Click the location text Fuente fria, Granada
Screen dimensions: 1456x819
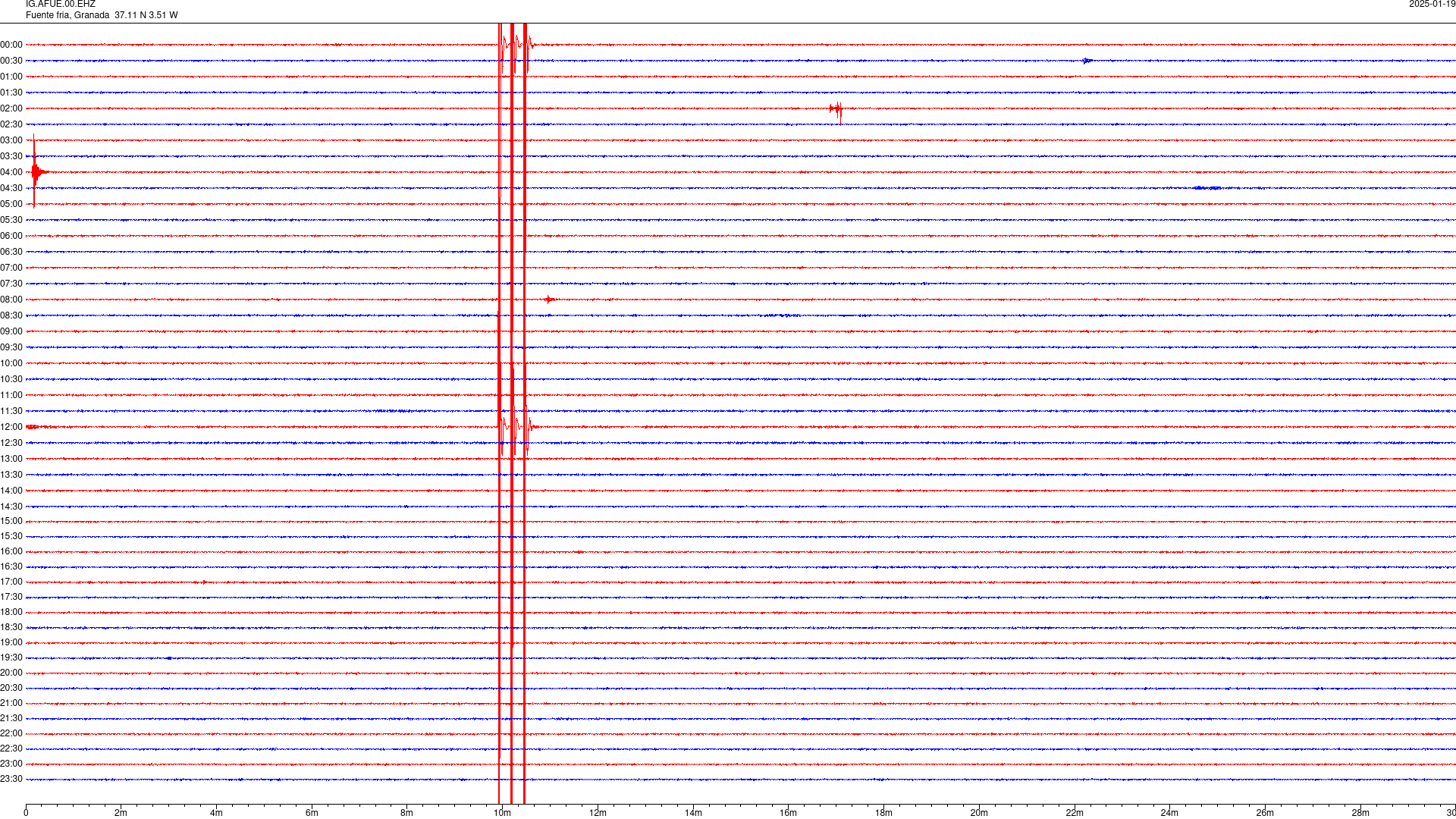tap(67, 15)
